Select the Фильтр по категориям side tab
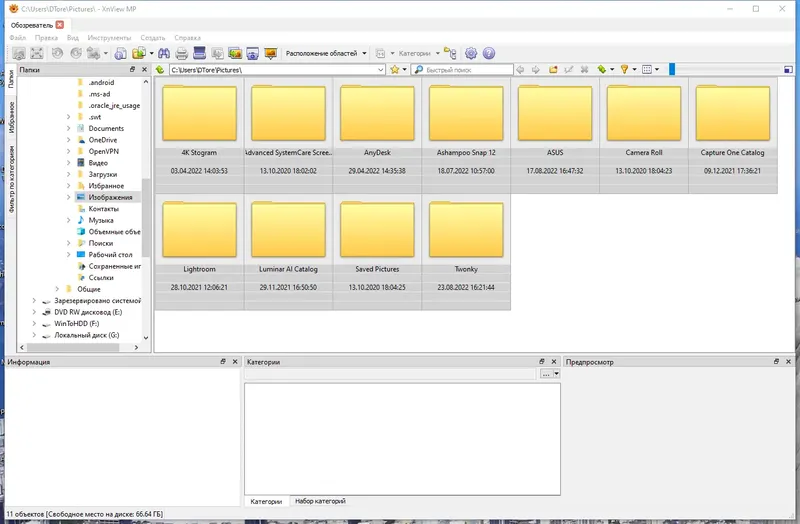Image resolution: width=800 pixels, height=524 pixels. click(x=11, y=180)
